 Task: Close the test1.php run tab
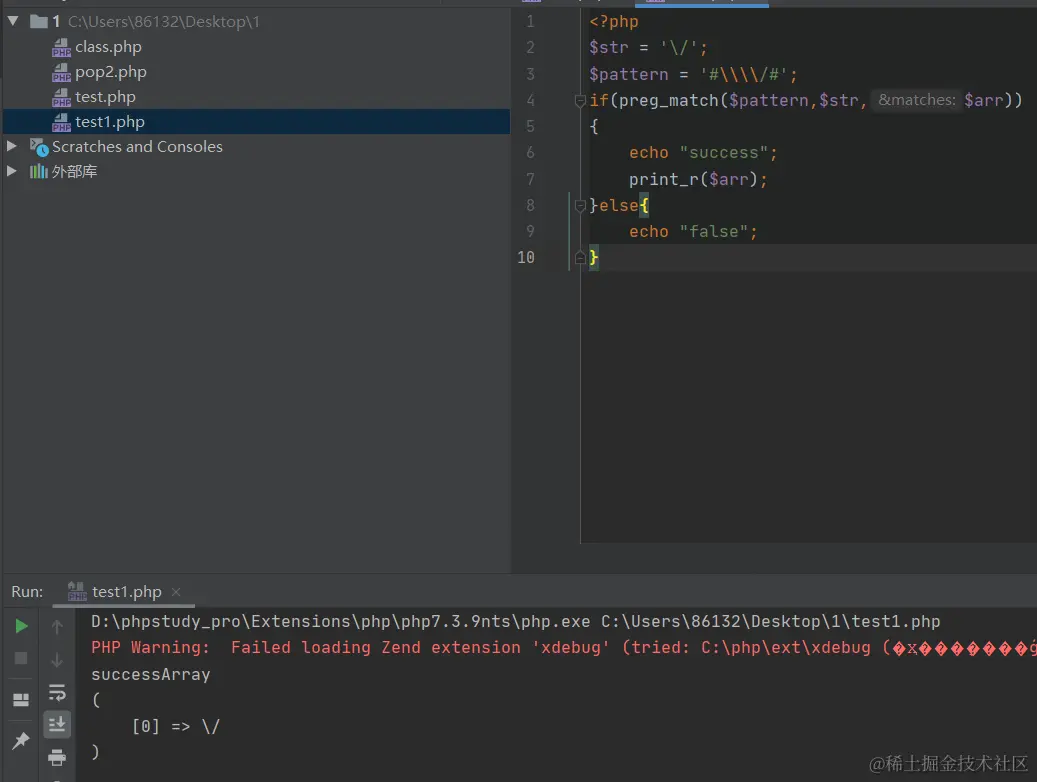coord(176,592)
